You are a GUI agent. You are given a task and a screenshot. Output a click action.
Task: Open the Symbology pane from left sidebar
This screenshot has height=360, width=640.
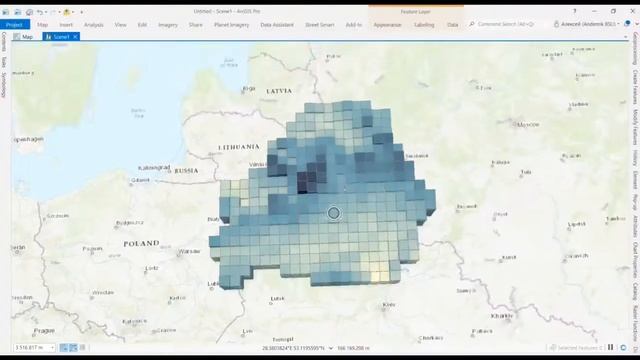4,85
